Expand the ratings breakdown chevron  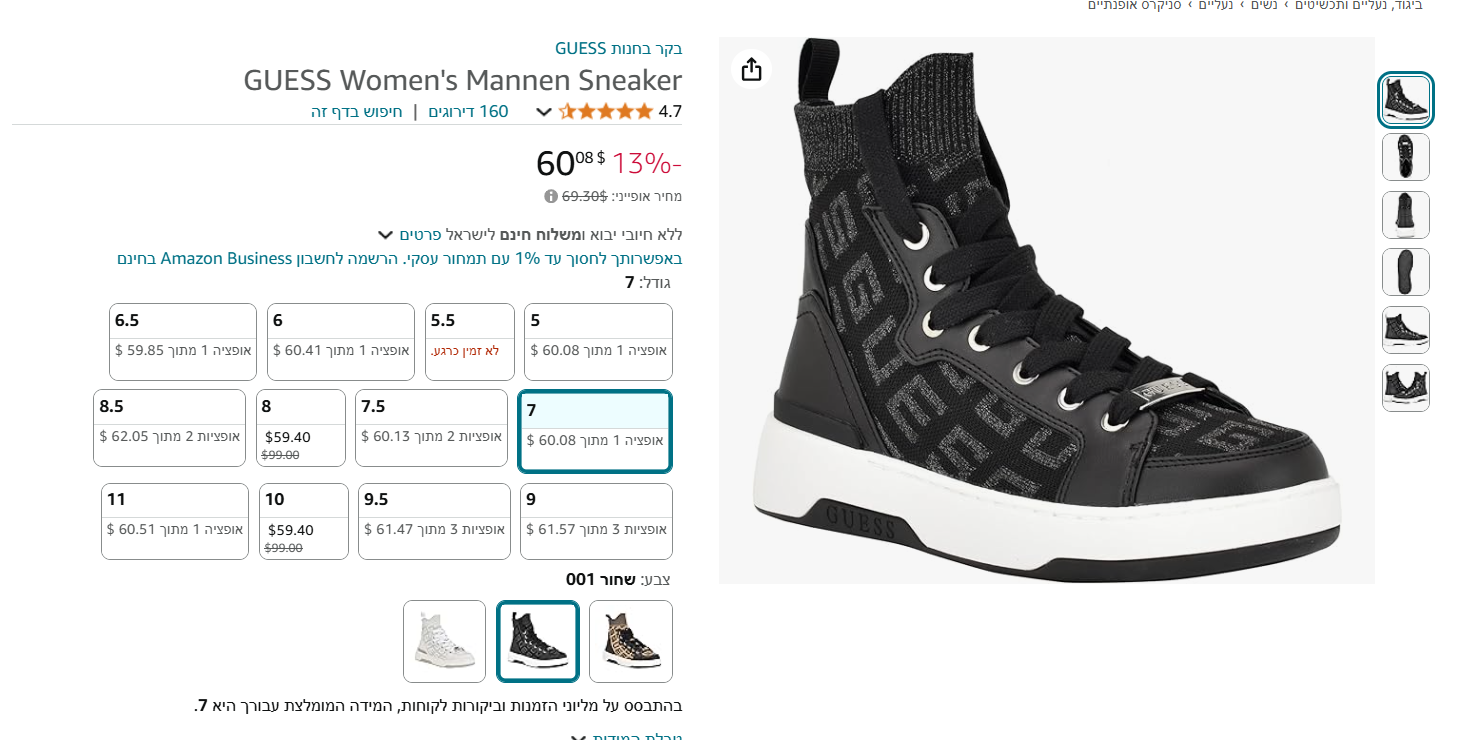(x=544, y=111)
